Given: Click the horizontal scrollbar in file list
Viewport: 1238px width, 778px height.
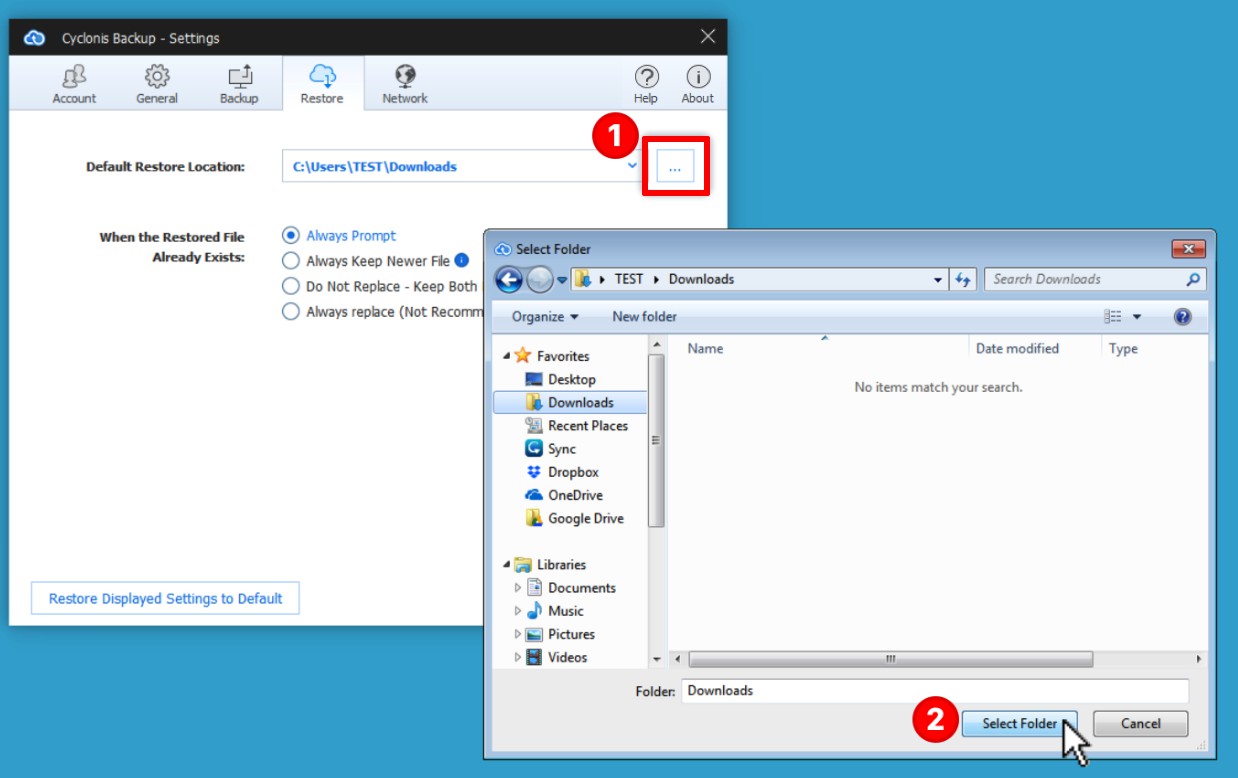Looking at the screenshot, I should point(890,660).
